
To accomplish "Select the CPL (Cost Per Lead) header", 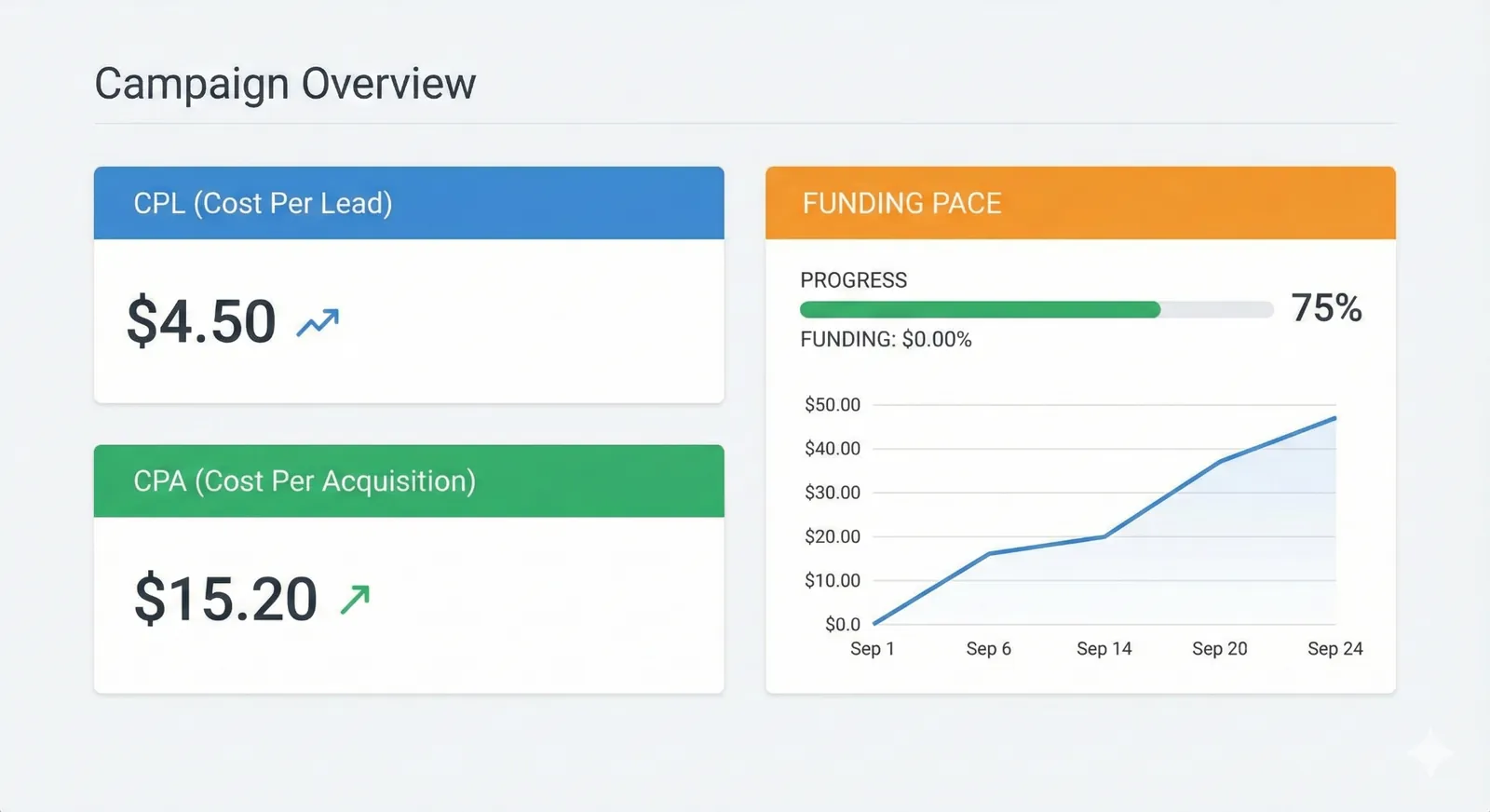I will [x=409, y=203].
